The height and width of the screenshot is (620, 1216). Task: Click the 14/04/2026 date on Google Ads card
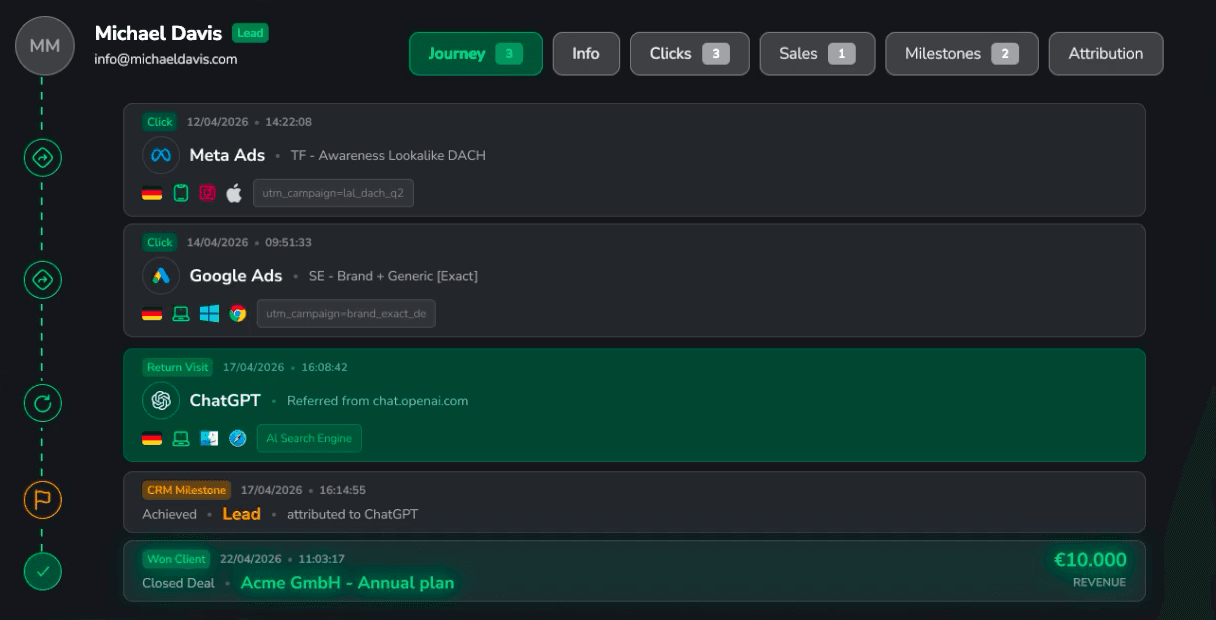tap(217, 242)
